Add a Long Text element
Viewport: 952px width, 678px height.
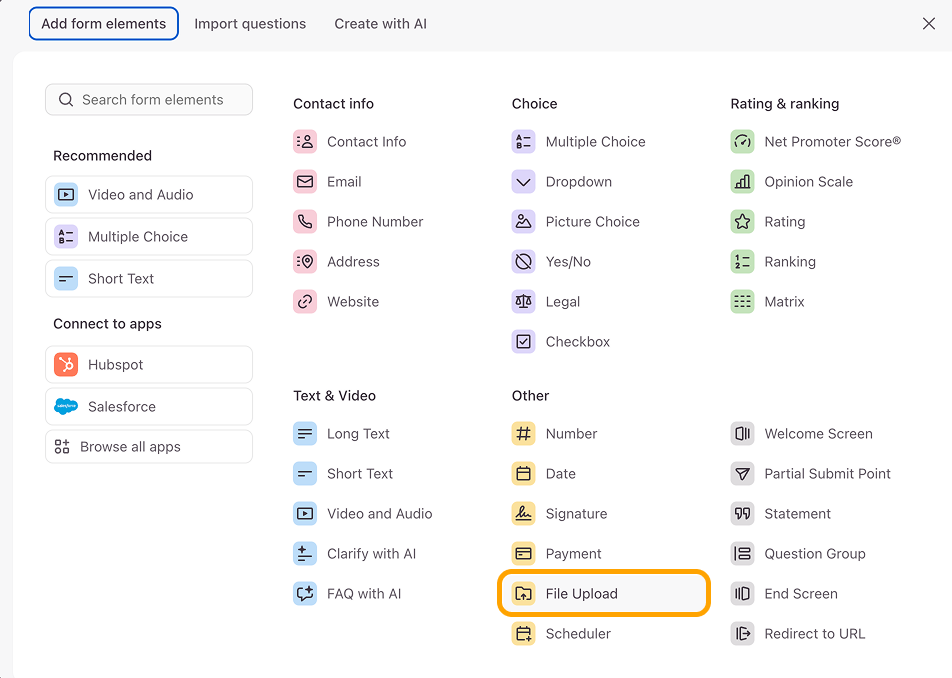tap(341, 433)
